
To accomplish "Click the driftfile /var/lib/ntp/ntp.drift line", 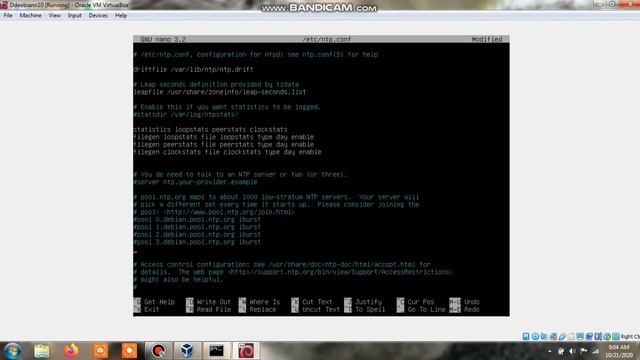I will 193,69.
